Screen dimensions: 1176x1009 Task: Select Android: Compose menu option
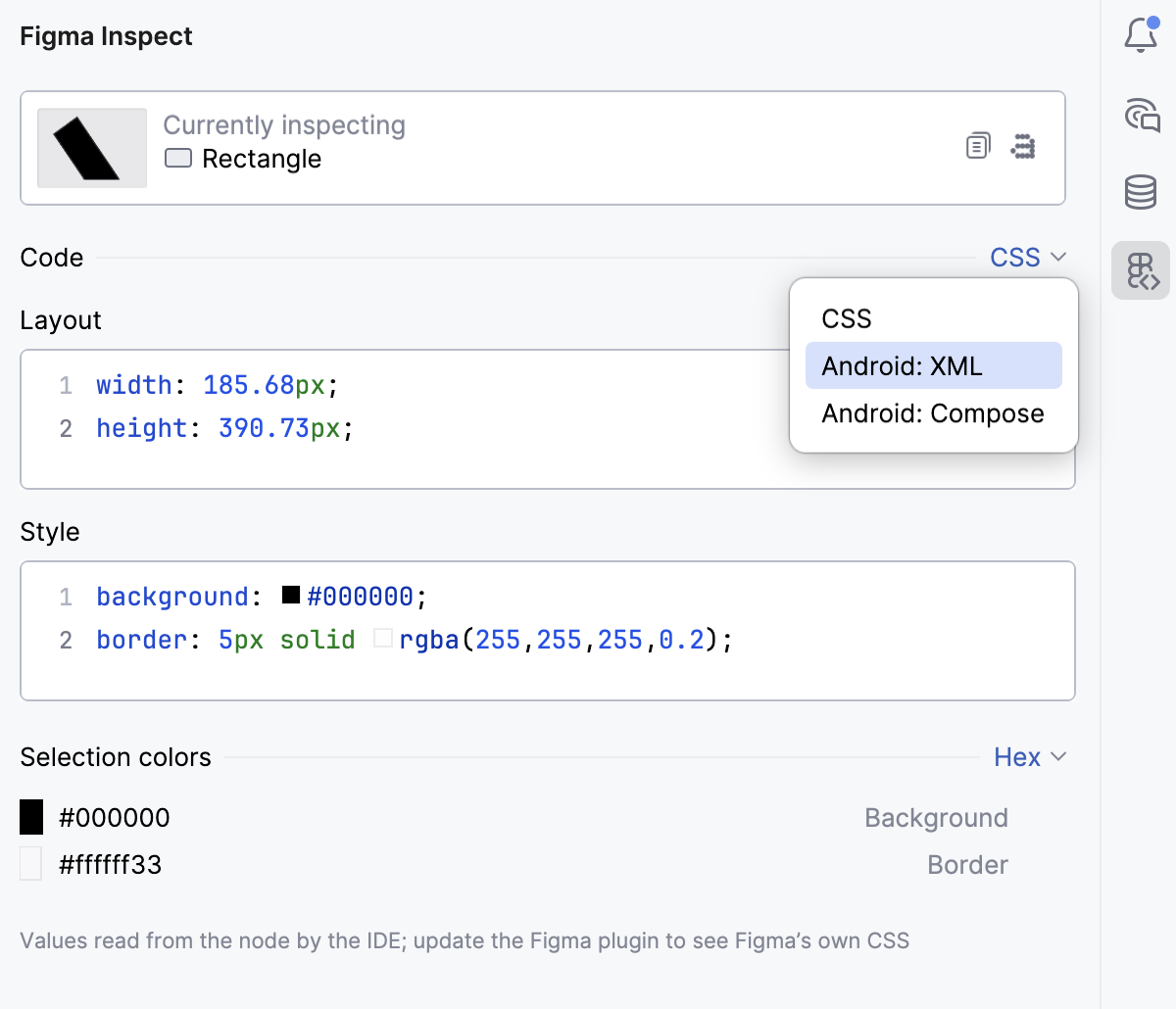[x=934, y=413]
